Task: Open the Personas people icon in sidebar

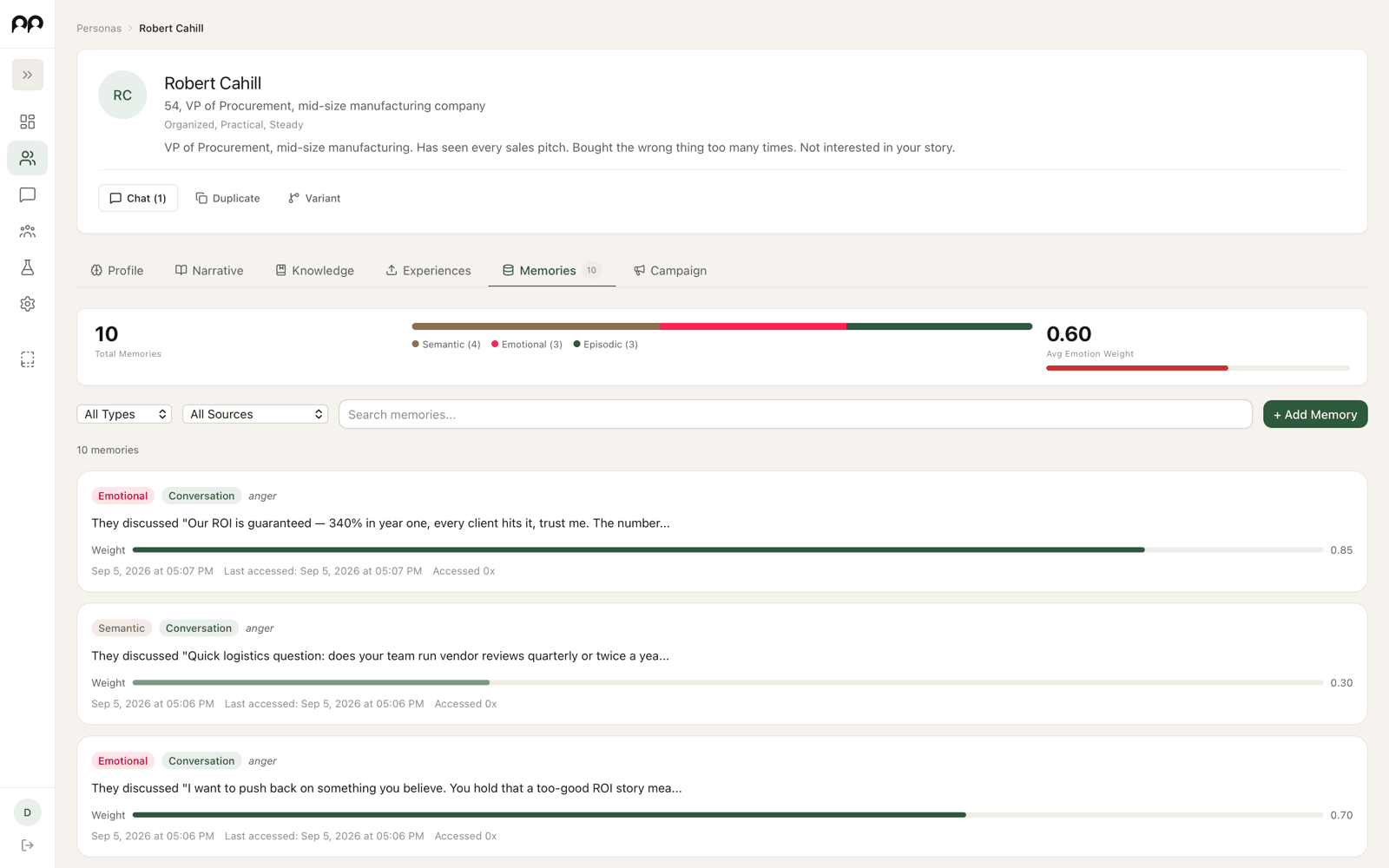Action: 27,158
